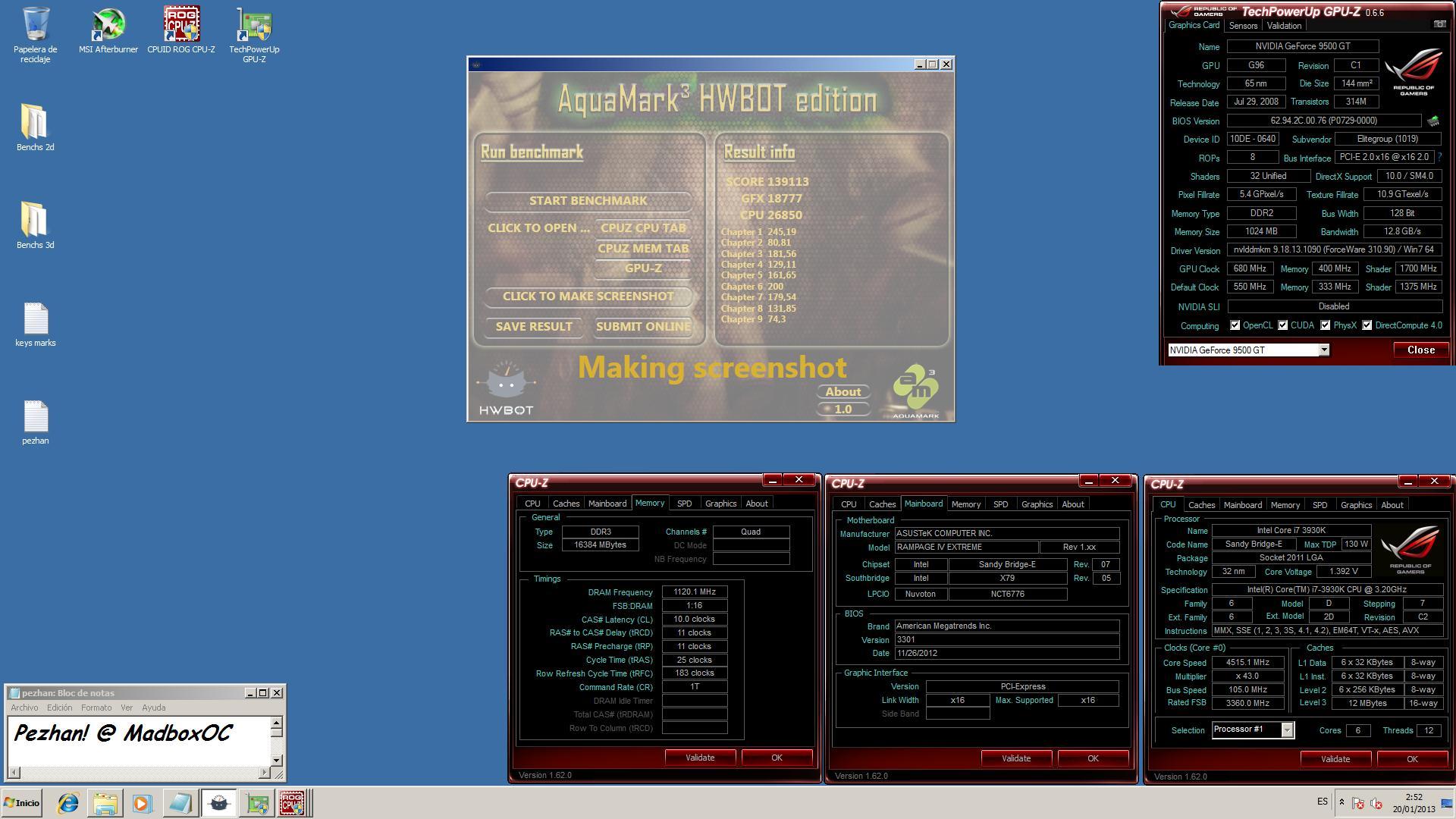Click the Core Speed 4515.1 MHz value
Viewport: 1456px width, 819px height.
[x=1247, y=663]
